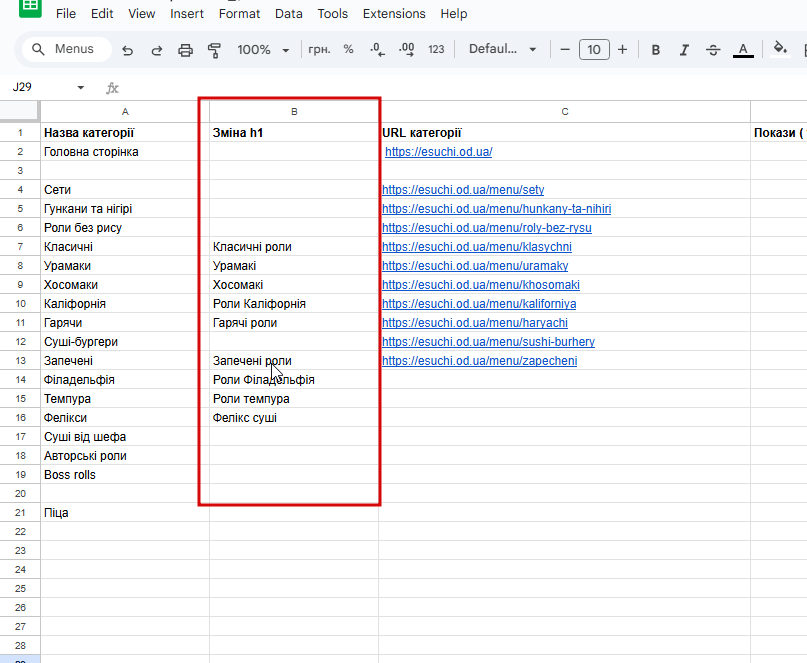Select cell 'Класичні роли'
807x663 pixels.
click(x=294, y=247)
